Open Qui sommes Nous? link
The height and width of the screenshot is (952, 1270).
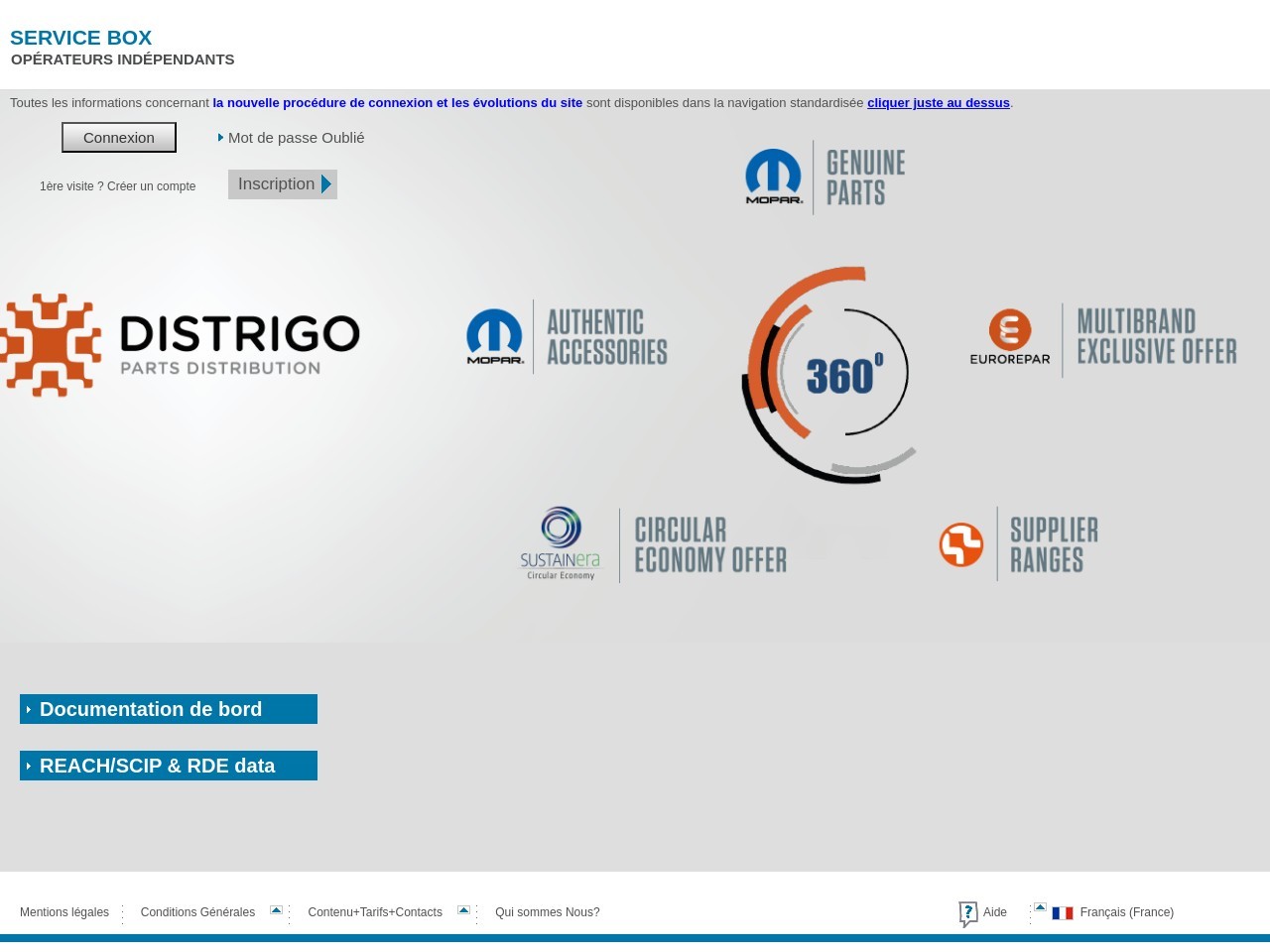548,912
